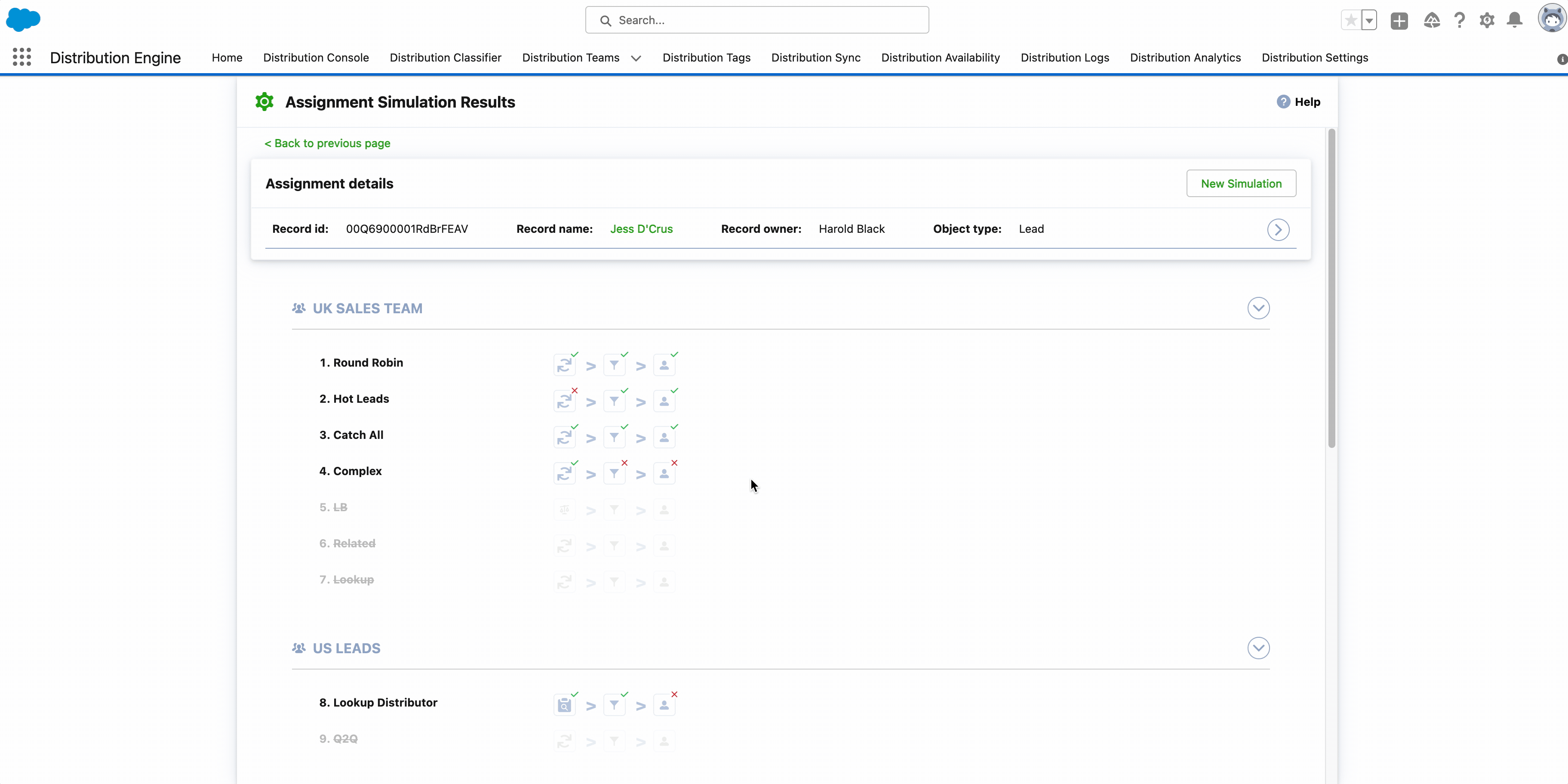Viewport: 1568px width, 784px height.
Task: Click Lookup Distributor team member icon
Action: pos(664,705)
